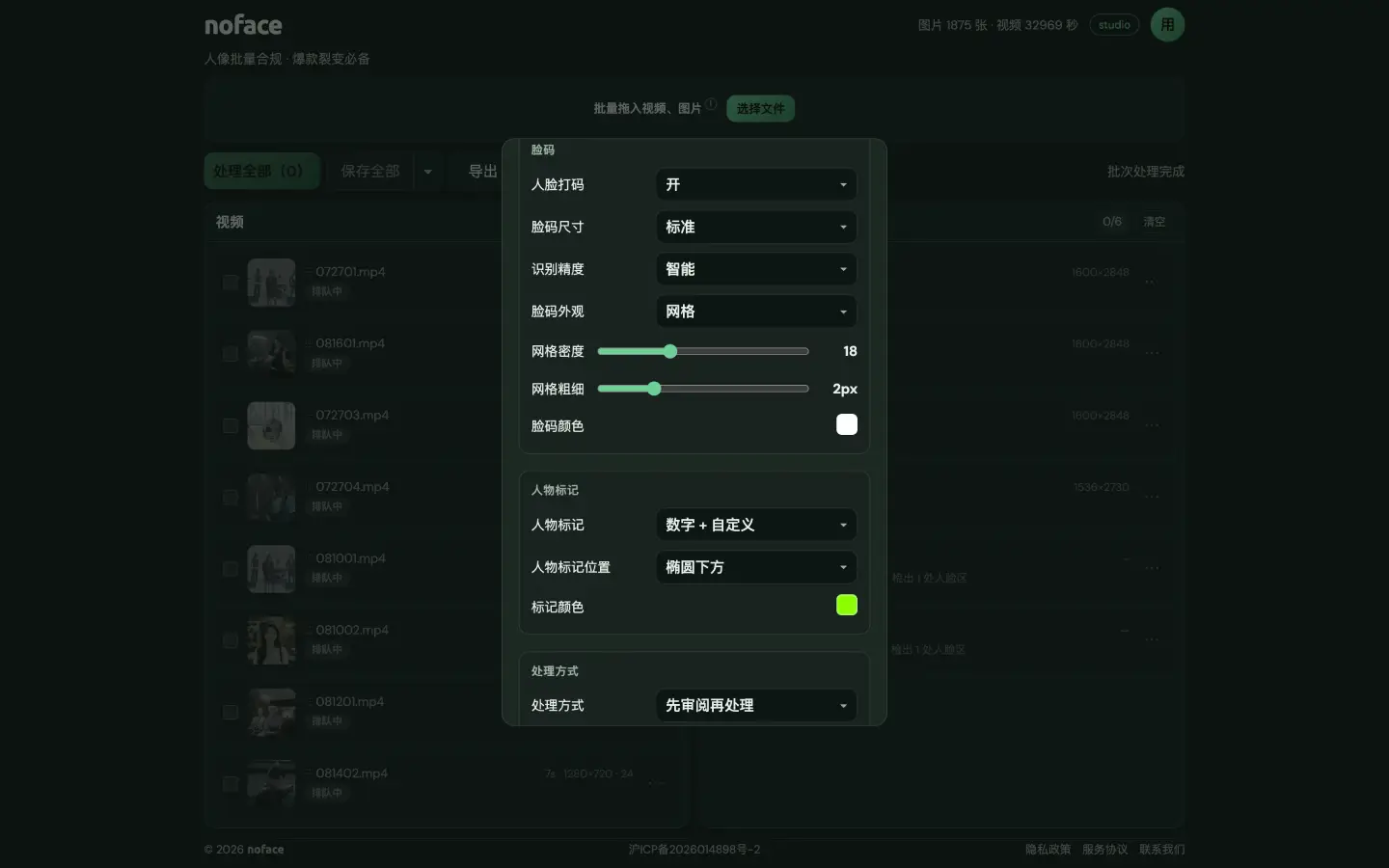
Task: Click the studio plan badge
Action: [x=1114, y=25]
